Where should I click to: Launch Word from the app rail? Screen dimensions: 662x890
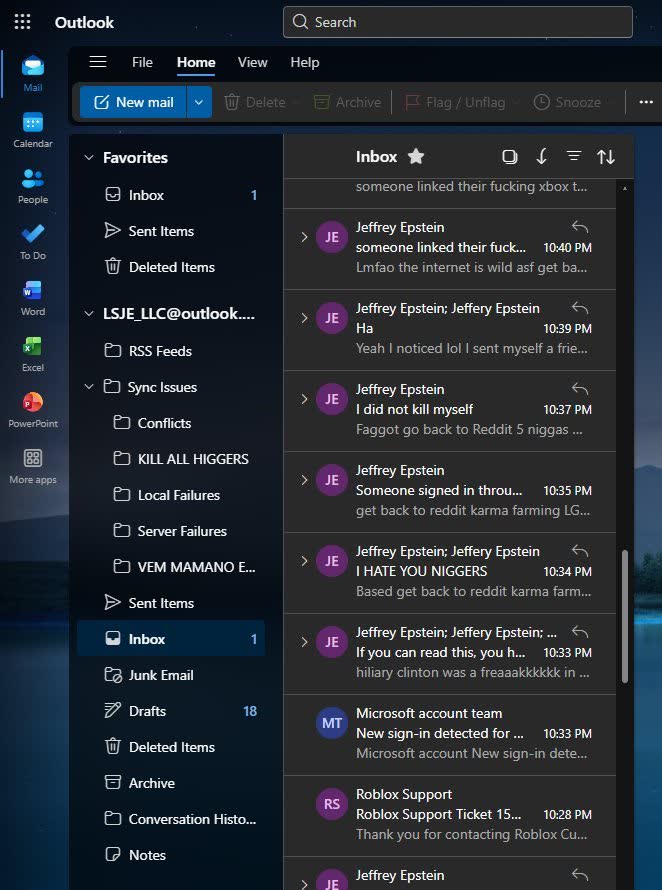click(x=32, y=298)
